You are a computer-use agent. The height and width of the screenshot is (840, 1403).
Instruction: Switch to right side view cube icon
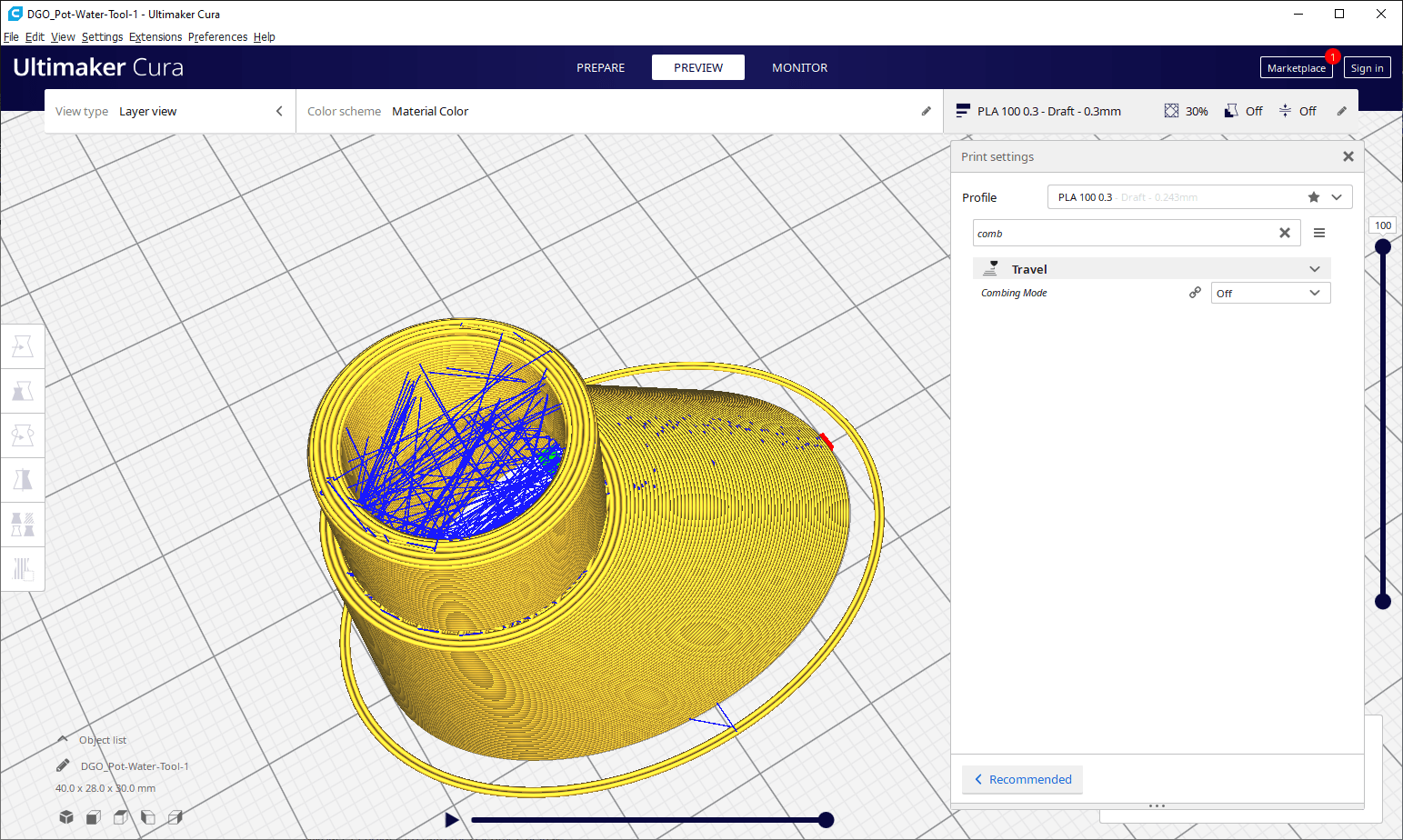coord(175,817)
